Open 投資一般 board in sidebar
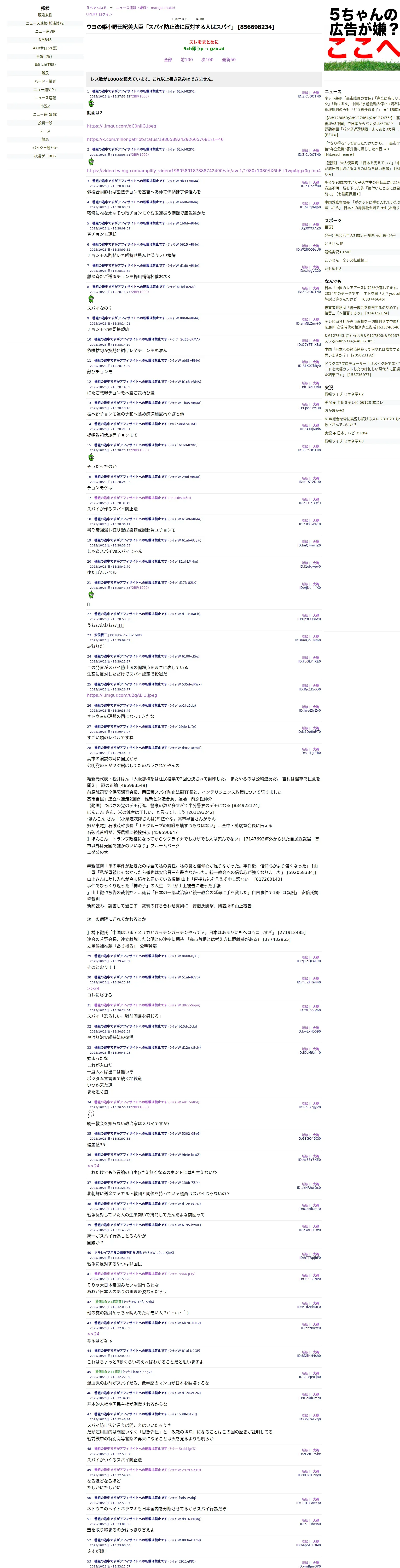 [x=45, y=123]
